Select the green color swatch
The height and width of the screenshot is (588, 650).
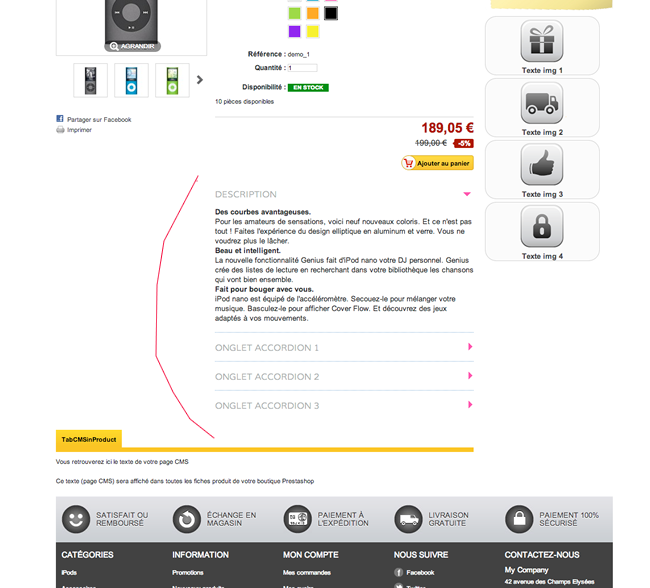point(294,13)
